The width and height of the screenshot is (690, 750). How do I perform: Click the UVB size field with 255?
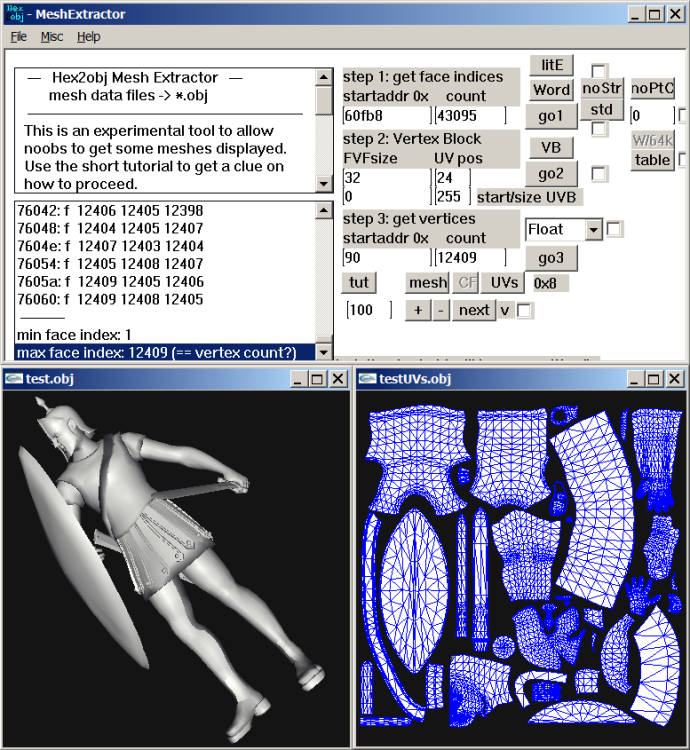pyautogui.click(x=453, y=197)
